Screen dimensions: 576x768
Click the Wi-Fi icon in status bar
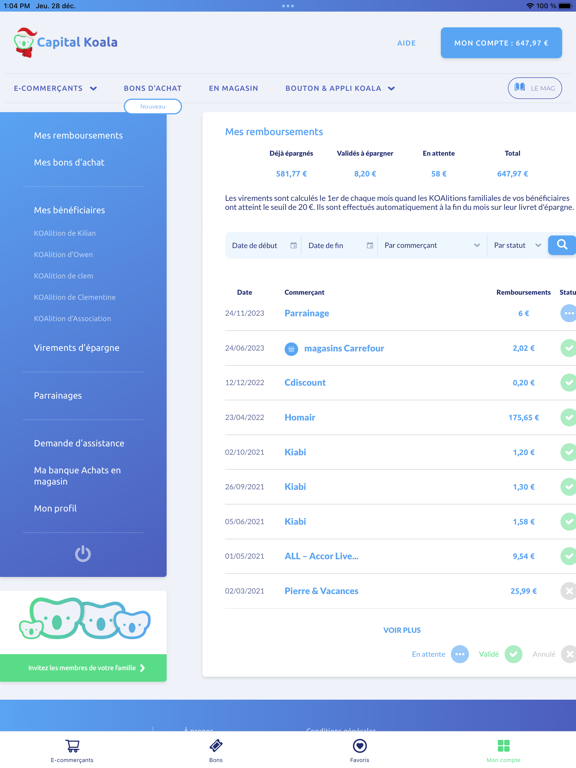click(x=530, y=6)
